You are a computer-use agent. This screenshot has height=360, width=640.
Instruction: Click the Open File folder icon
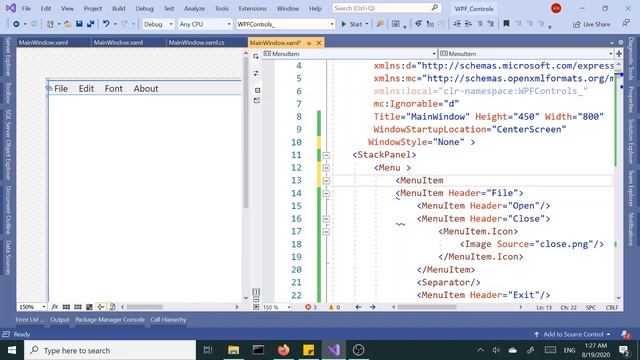[x=68, y=24]
